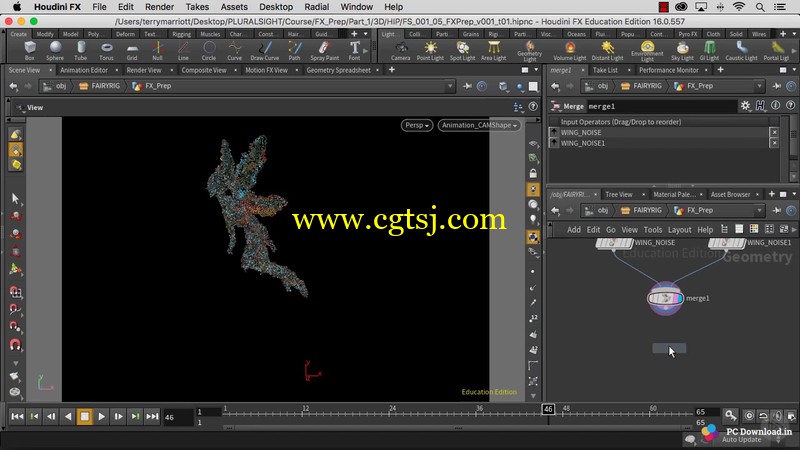800x450 pixels.
Task: Expand the network pane path dropdown
Action: point(760,210)
